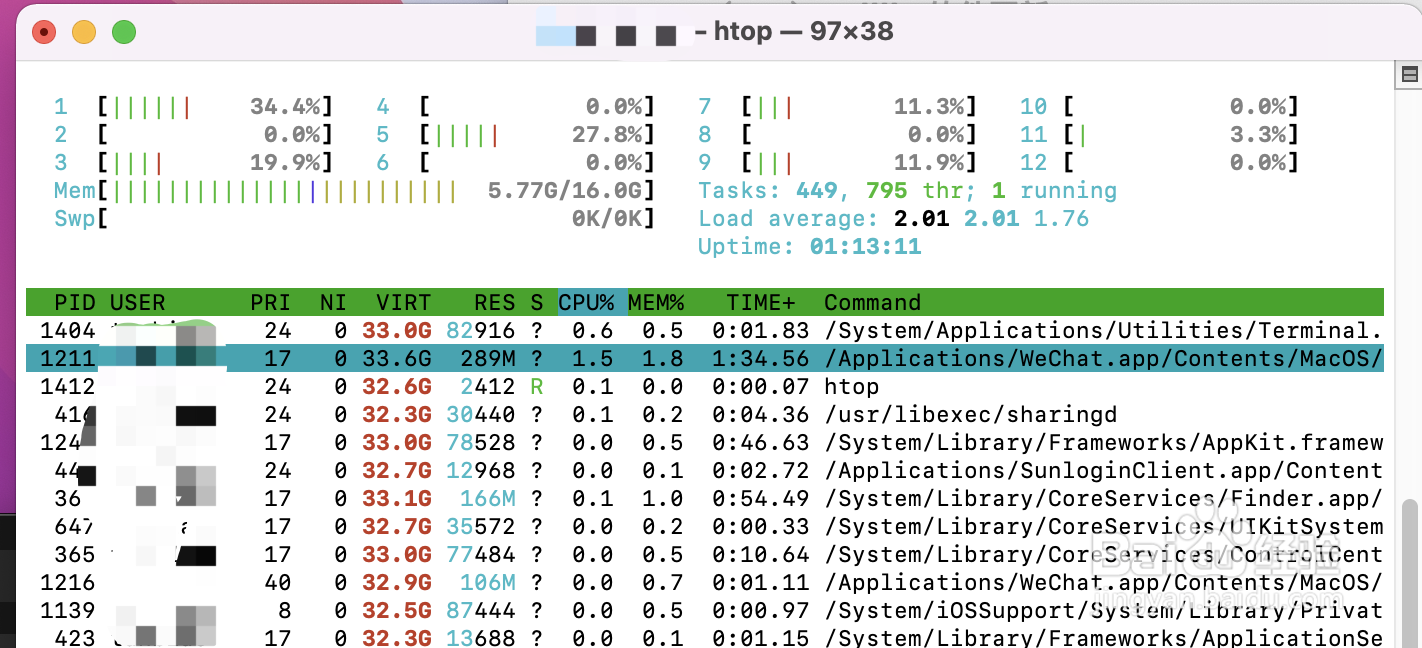This screenshot has height=648, width=1422.
Task: Click CPU 5 usage meter 27.8%
Action: pos(516,134)
